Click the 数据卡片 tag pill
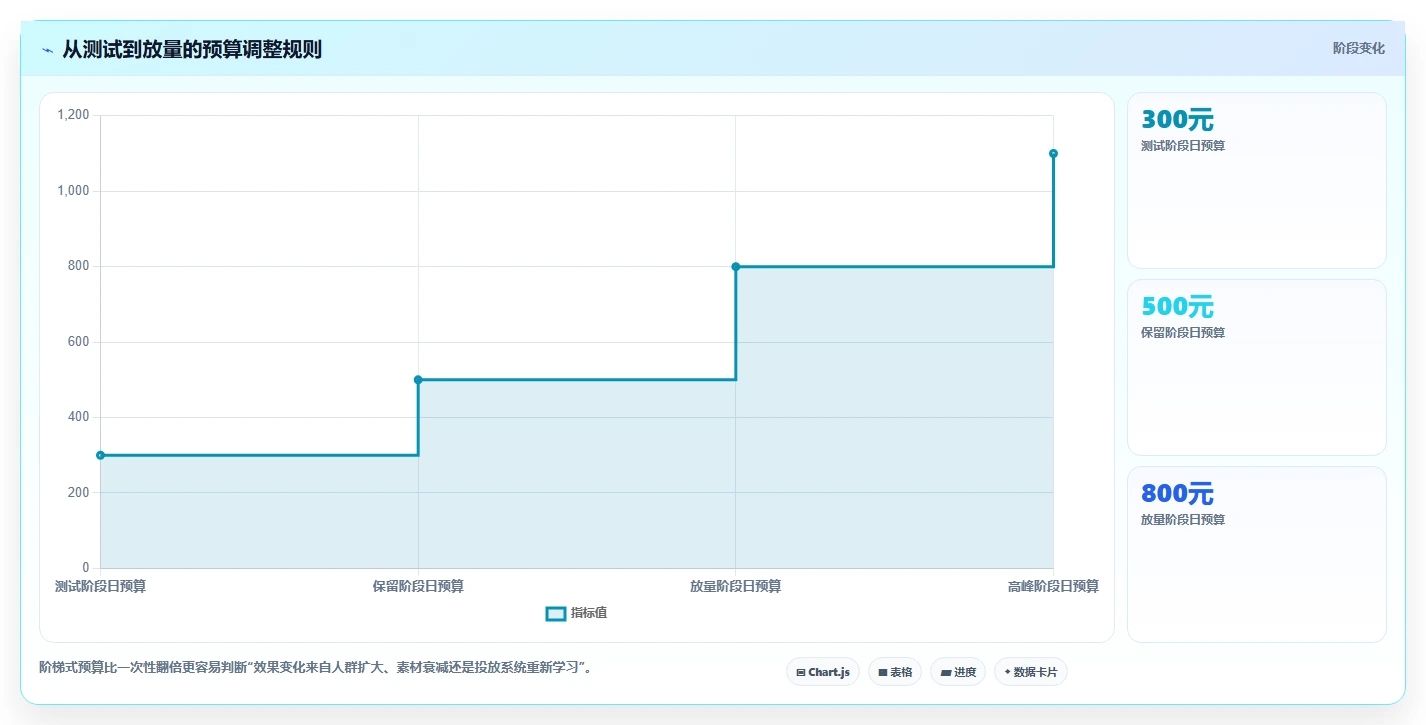The image size is (1426, 725). pos(1031,672)
